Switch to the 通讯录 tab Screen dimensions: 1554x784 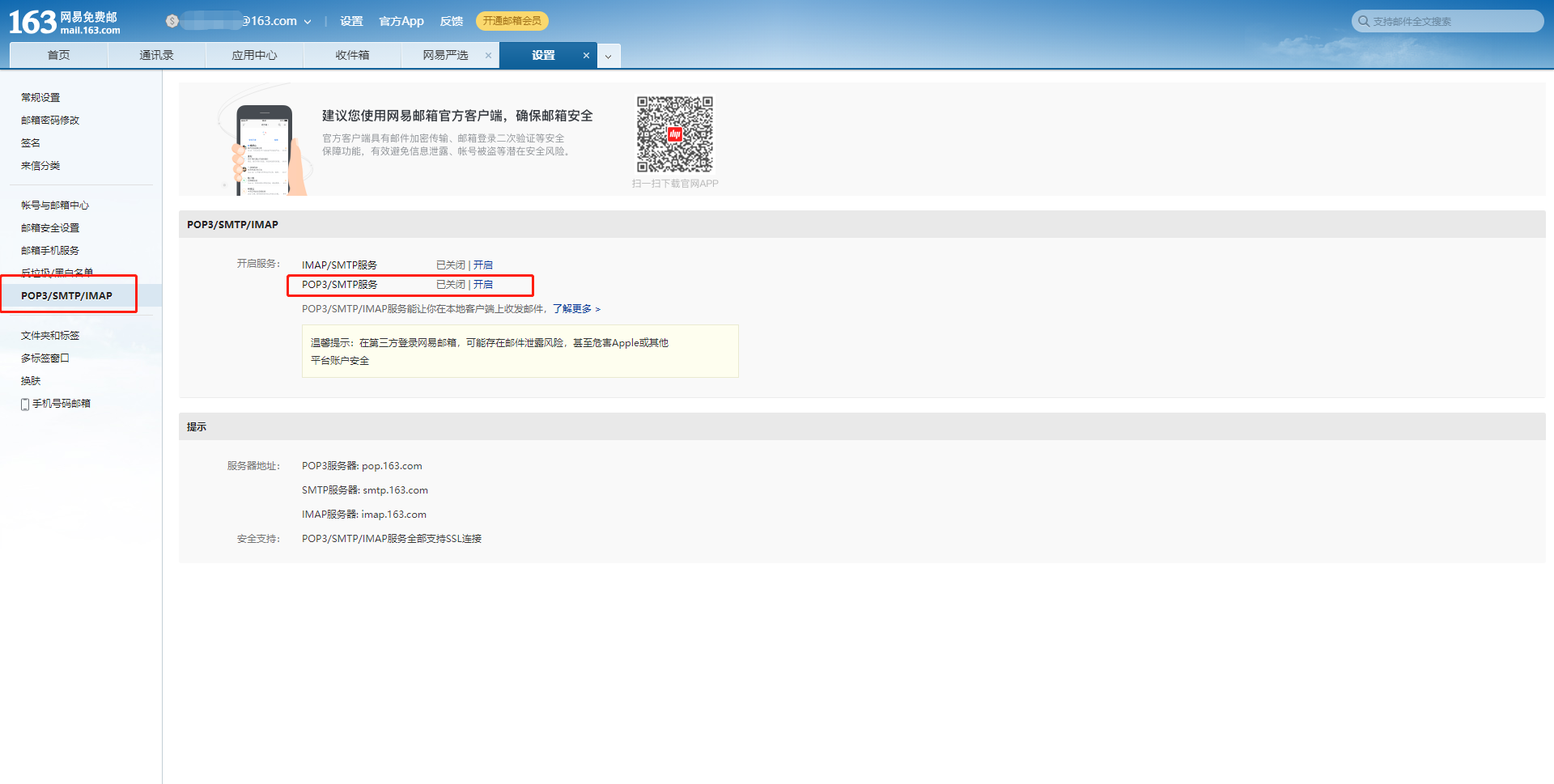(x=156, y=54)
